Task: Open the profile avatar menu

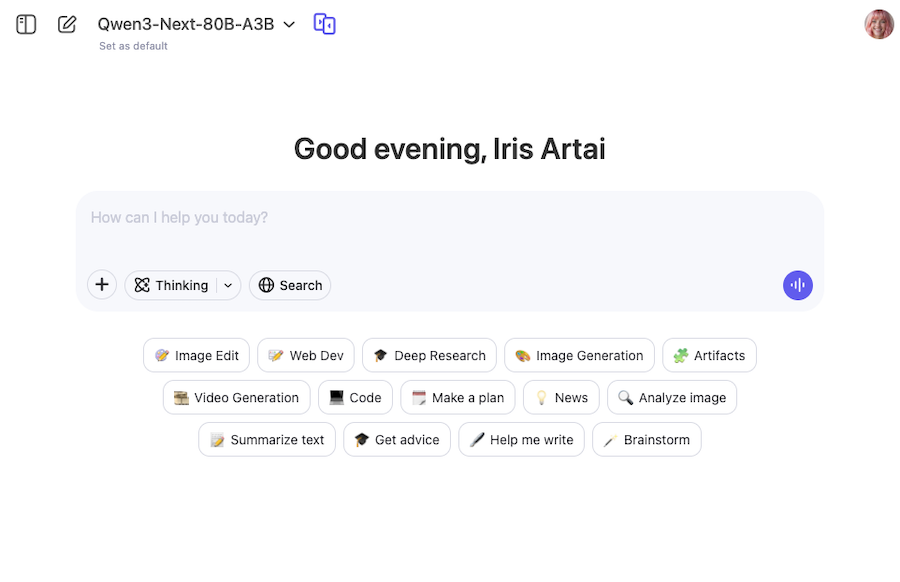Action: (x=877, y=24)
